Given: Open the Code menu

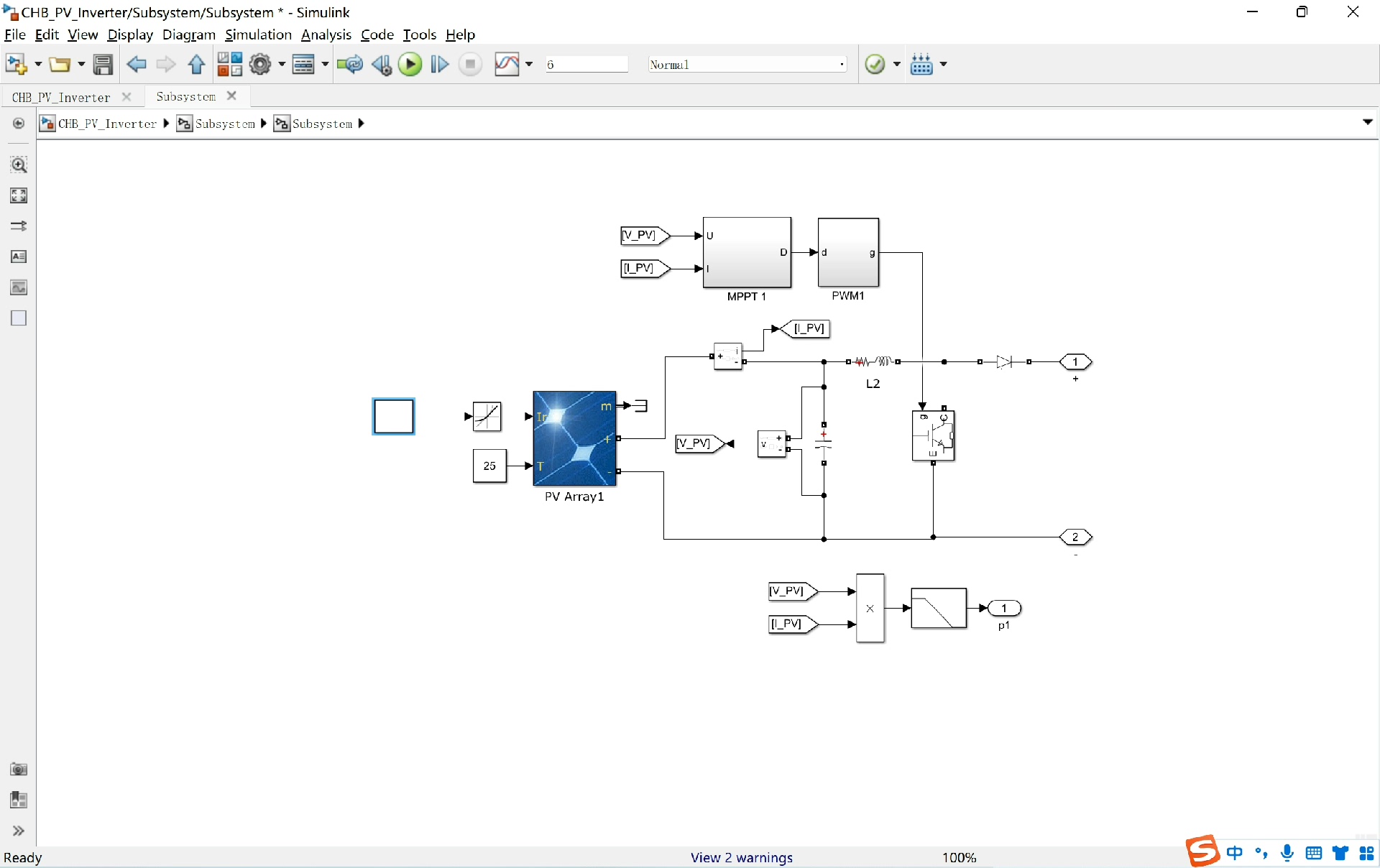Looking at the screenshot, I should [377, 34].
